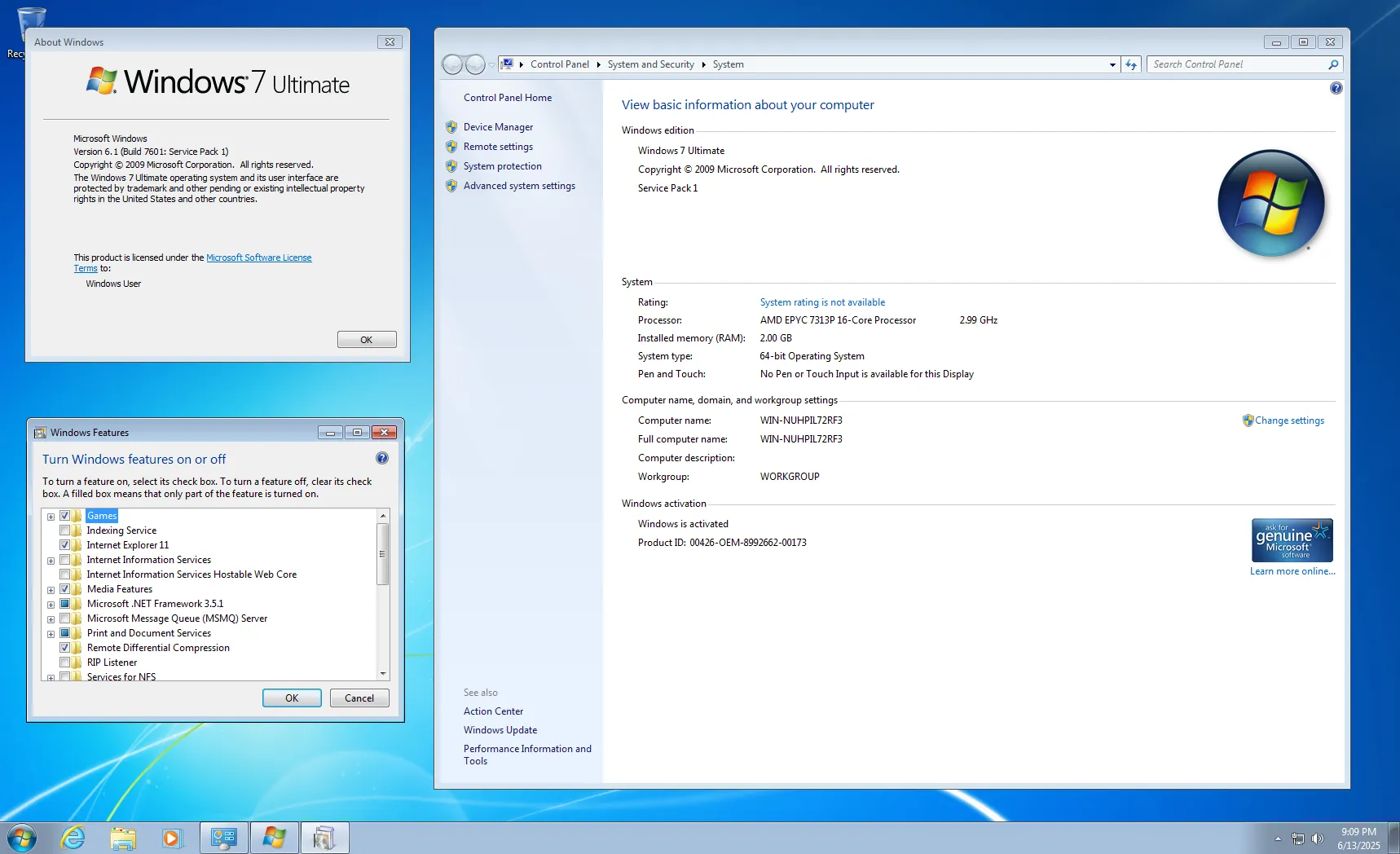Image resolution: width=1400 pixels, height=854 pixels.
Task: Expand Print and Document Services node
Action: [x=51, y=634]
